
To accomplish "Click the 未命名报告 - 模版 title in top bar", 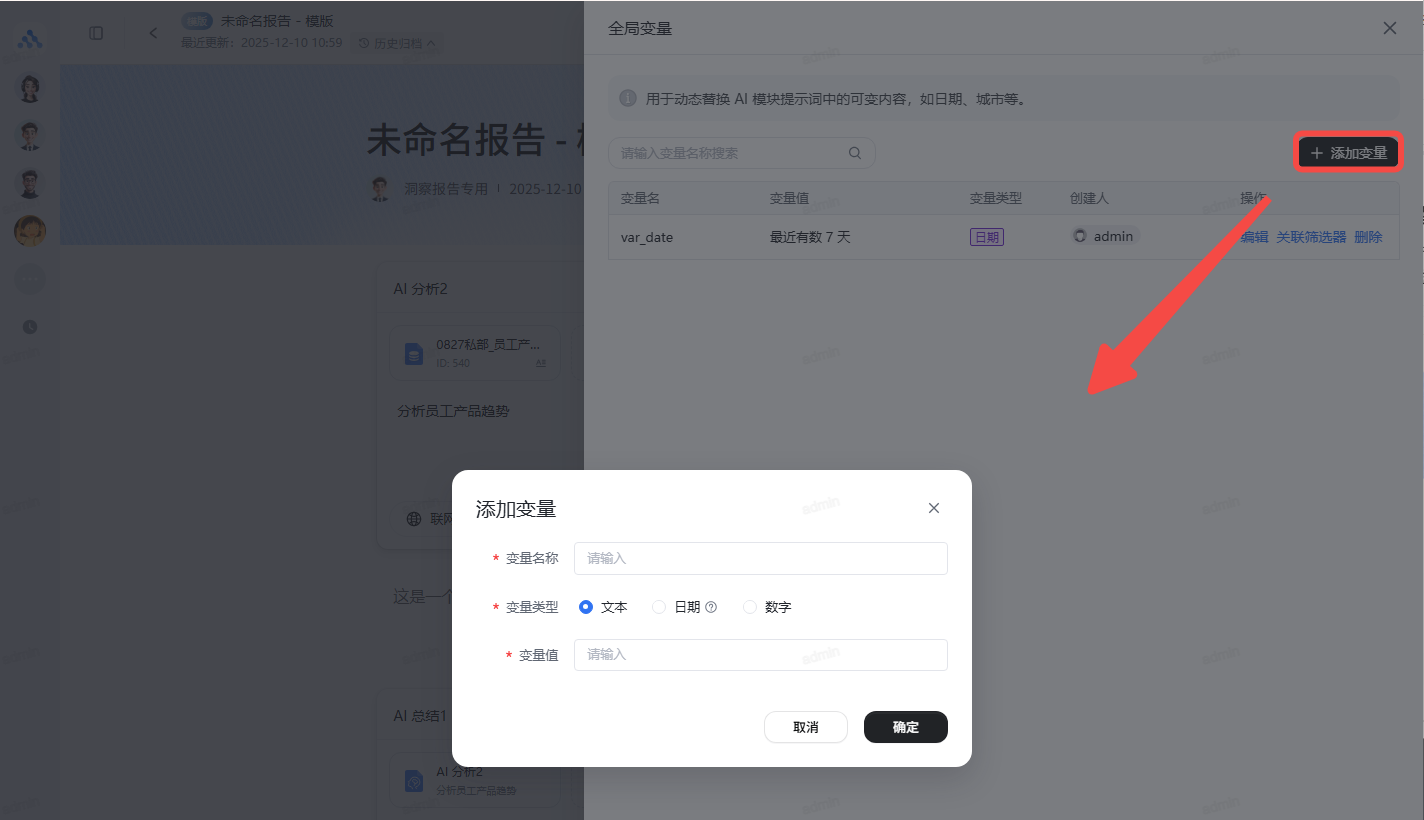I will (x=277, y=21).
